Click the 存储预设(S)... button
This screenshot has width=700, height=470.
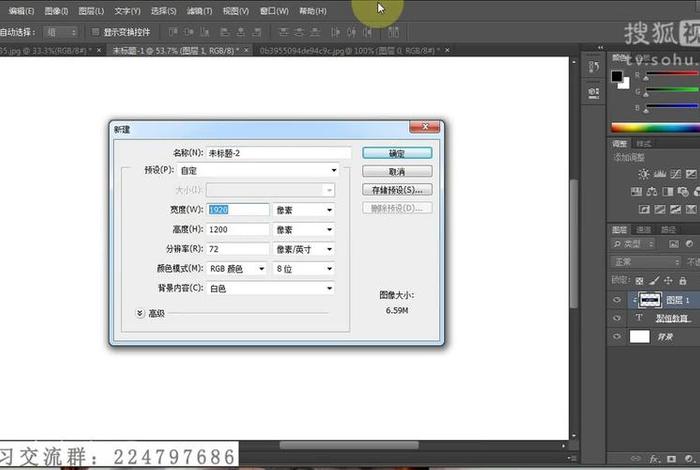[397, 190]
